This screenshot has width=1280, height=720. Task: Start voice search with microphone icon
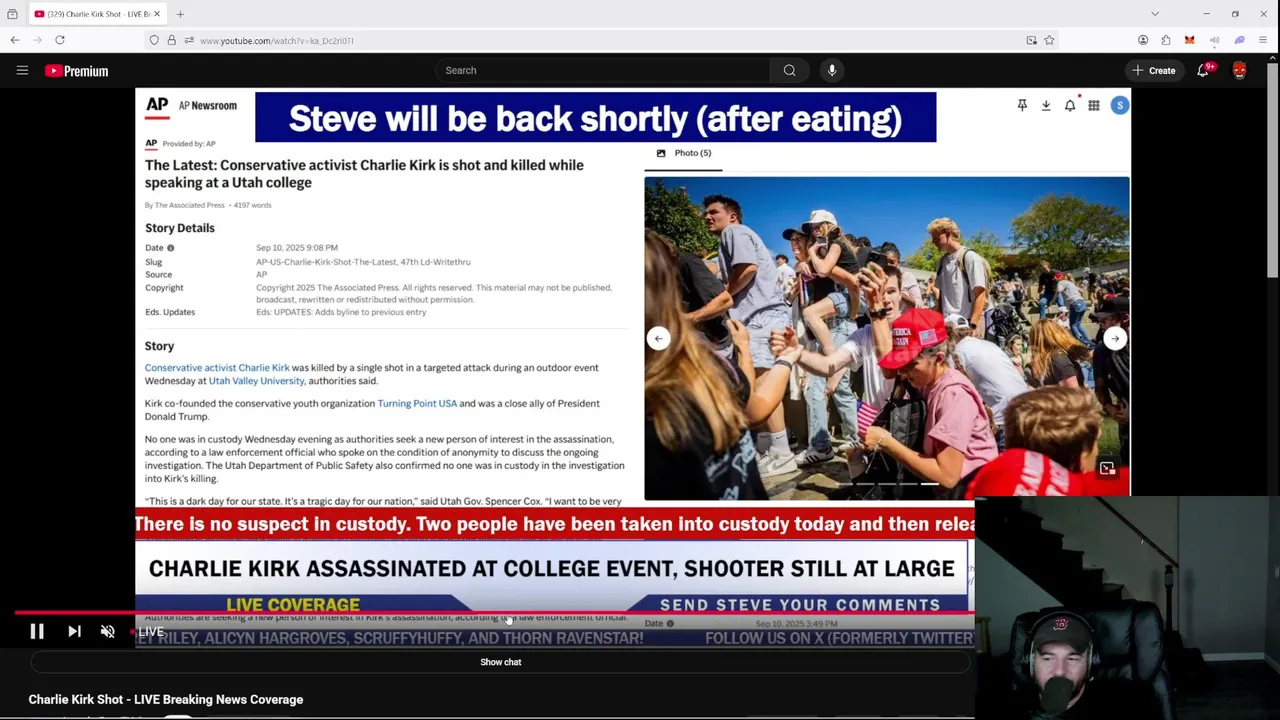tap(832, 70)
